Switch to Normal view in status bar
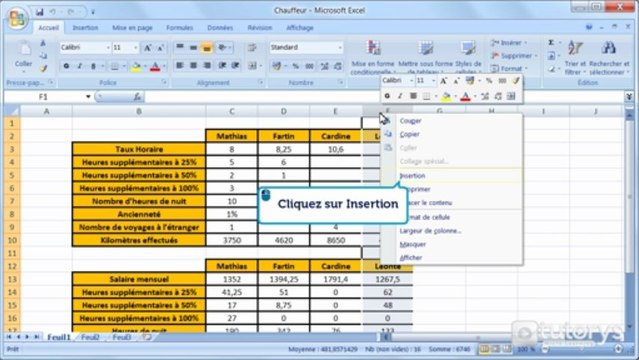Viewport: 639px width, 360px height. [x=484, y=349]
